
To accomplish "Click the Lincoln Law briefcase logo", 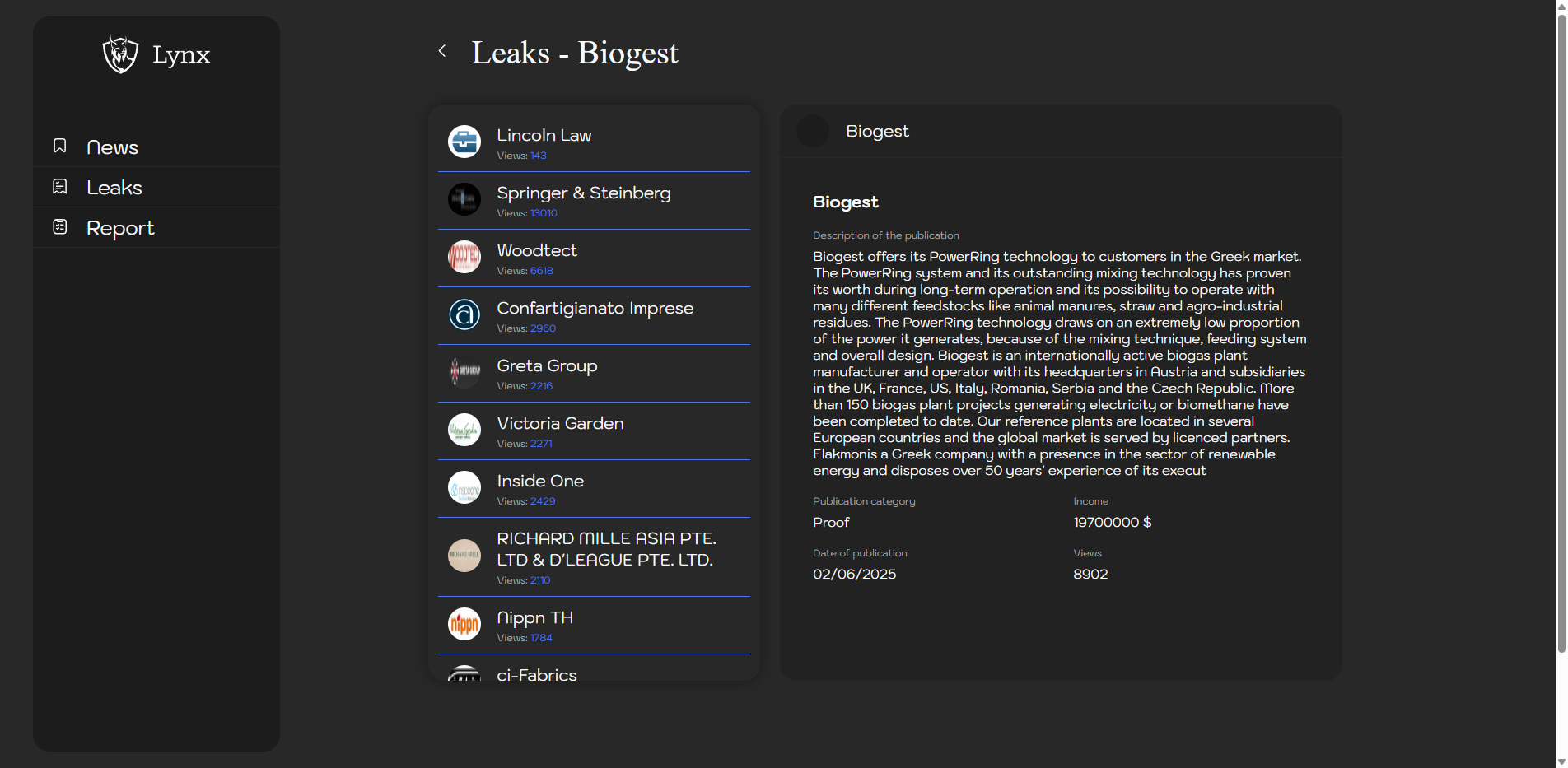I will point(464,142).
